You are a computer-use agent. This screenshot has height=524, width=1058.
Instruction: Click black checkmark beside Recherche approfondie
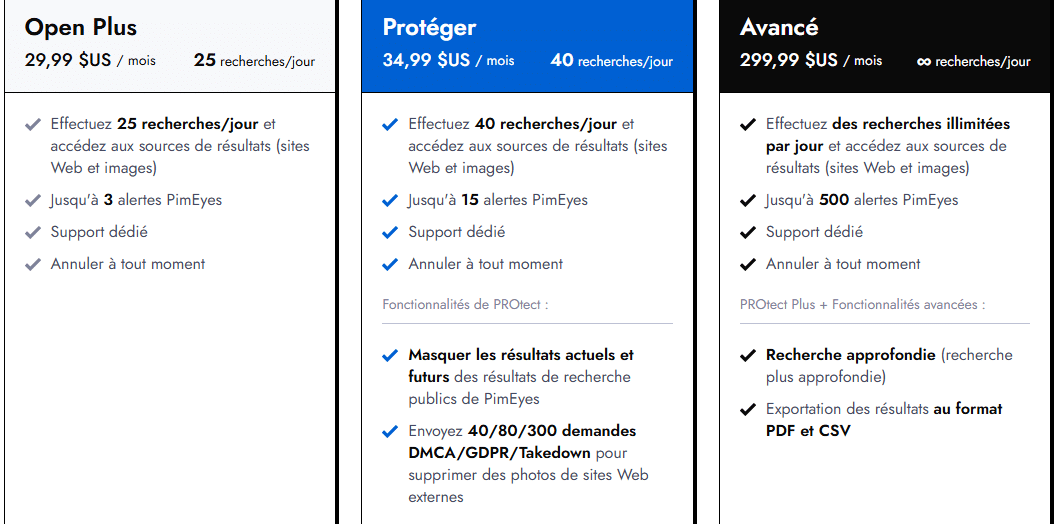(x=748, y=356)
